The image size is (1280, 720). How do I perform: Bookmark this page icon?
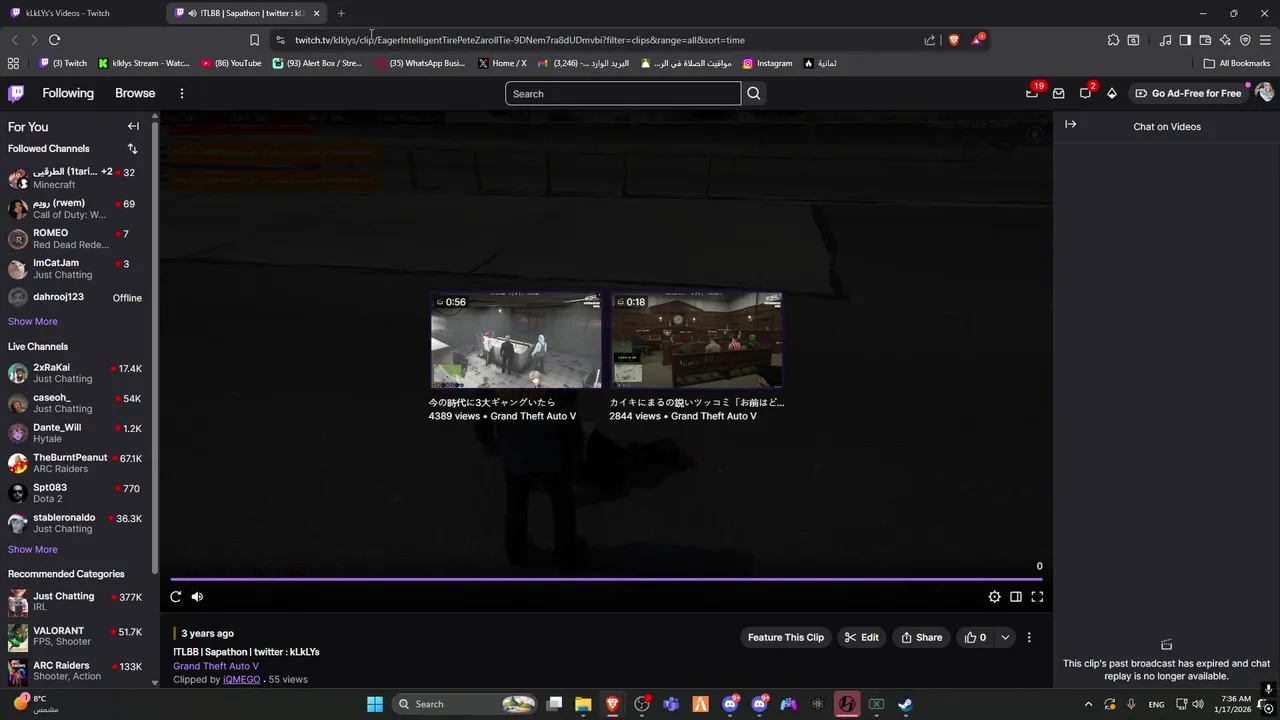254,40
